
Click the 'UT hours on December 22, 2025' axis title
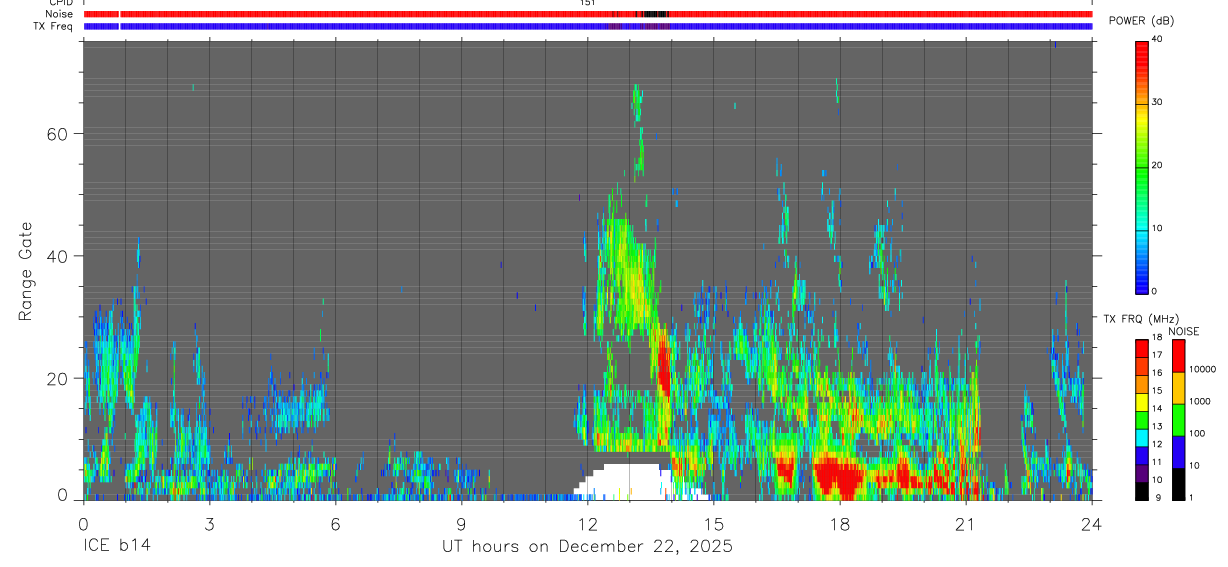point(588,547)
